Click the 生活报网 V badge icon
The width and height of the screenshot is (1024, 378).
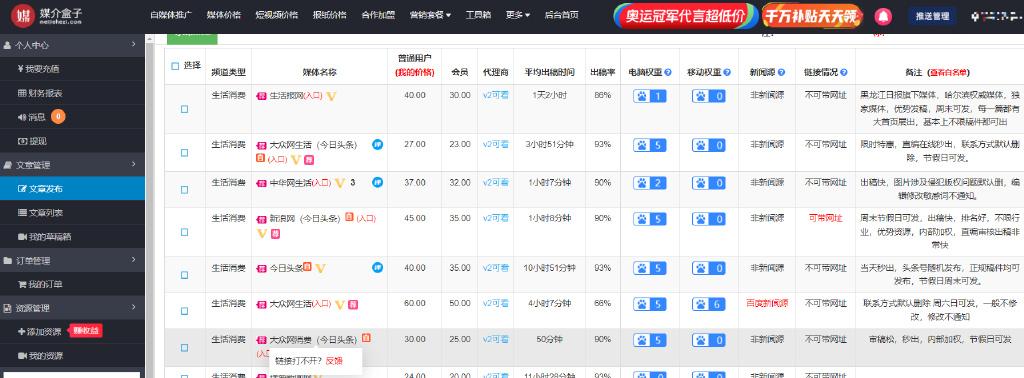click(331, 96)
